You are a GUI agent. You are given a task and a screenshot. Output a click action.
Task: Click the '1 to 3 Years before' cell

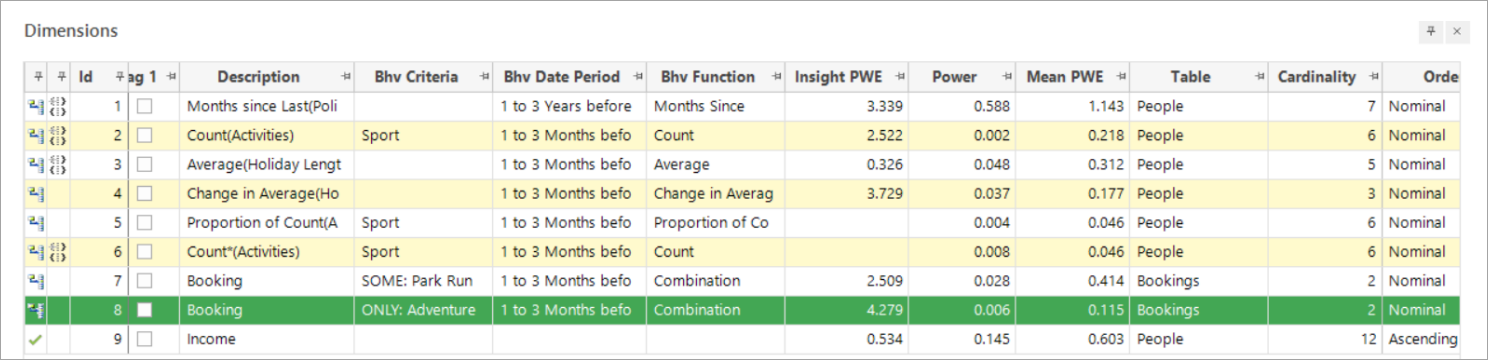point(569,106)
